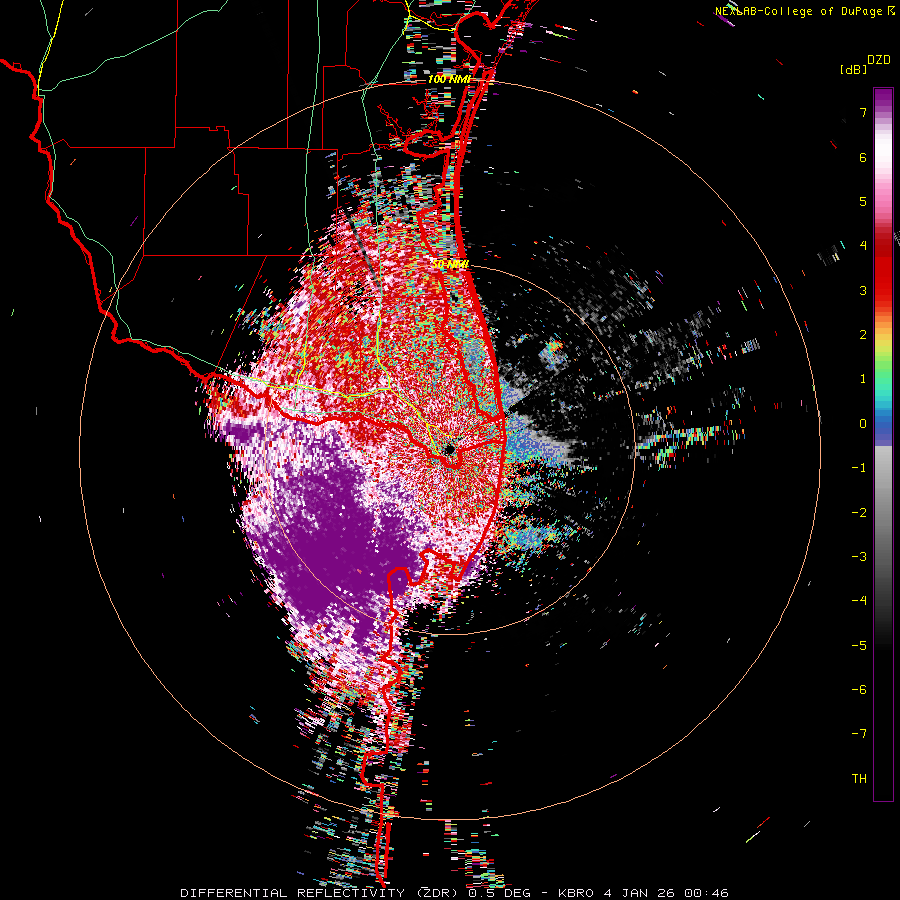Click the DIFFERENTIAL REFLECTIVITY (ZDR) caption text
900x900 pixels.
319,893
